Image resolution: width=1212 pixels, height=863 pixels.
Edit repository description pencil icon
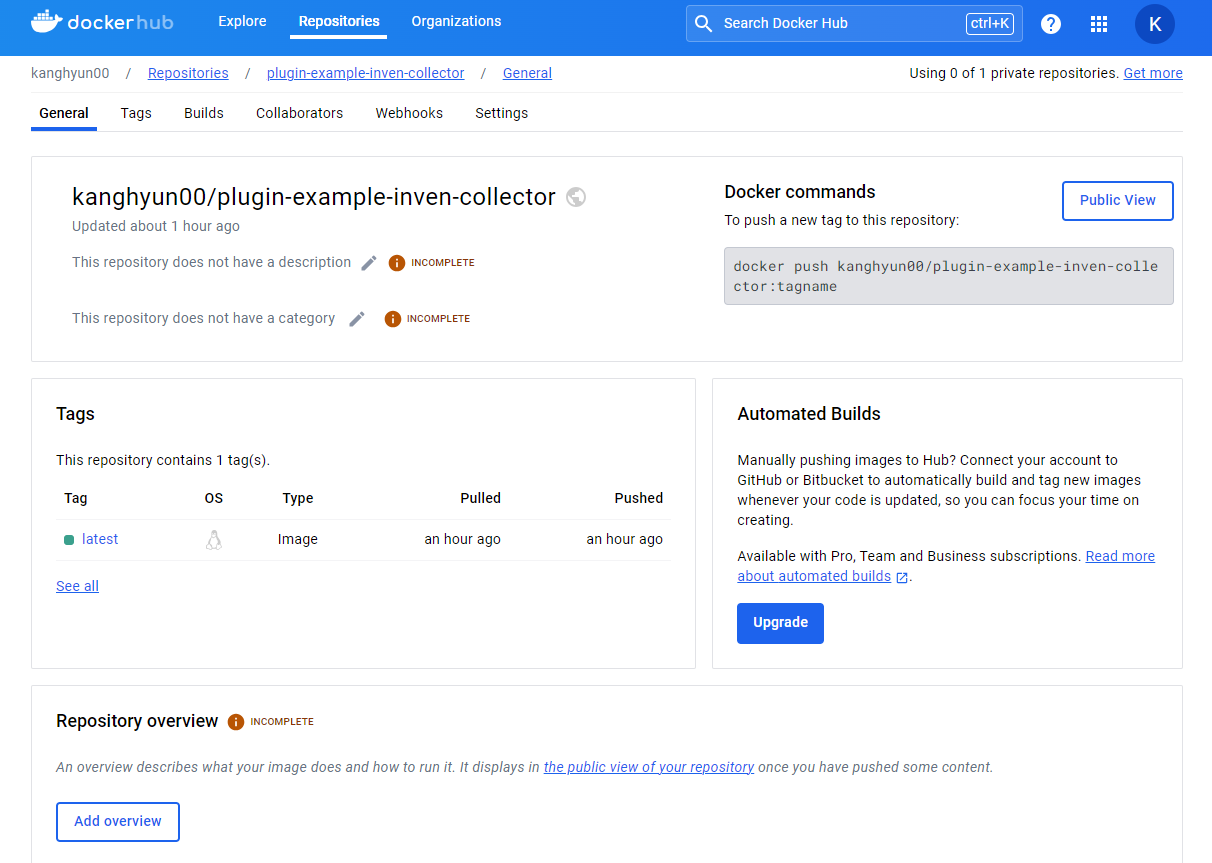tap(369, 263)
